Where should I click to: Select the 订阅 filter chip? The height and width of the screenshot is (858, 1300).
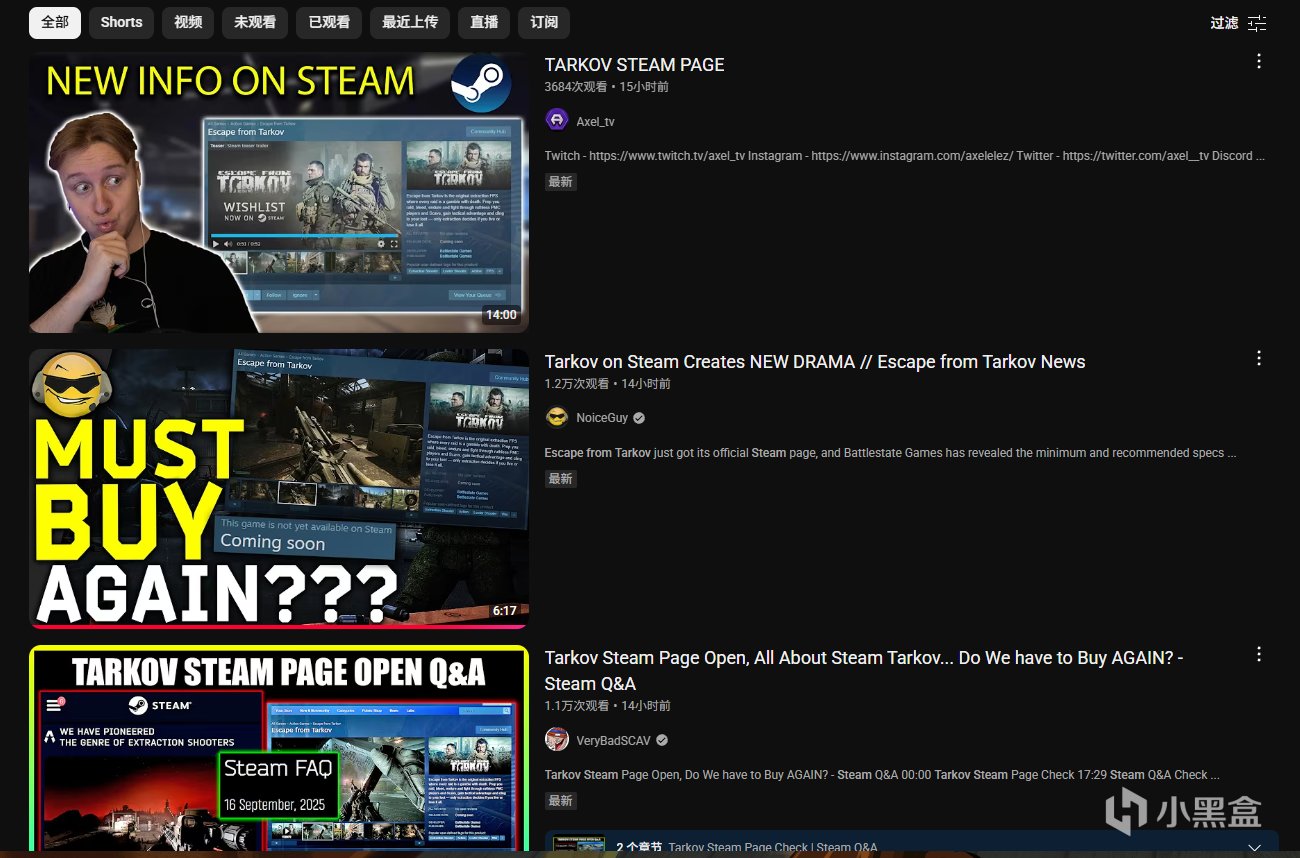click(x=544, y=22)
